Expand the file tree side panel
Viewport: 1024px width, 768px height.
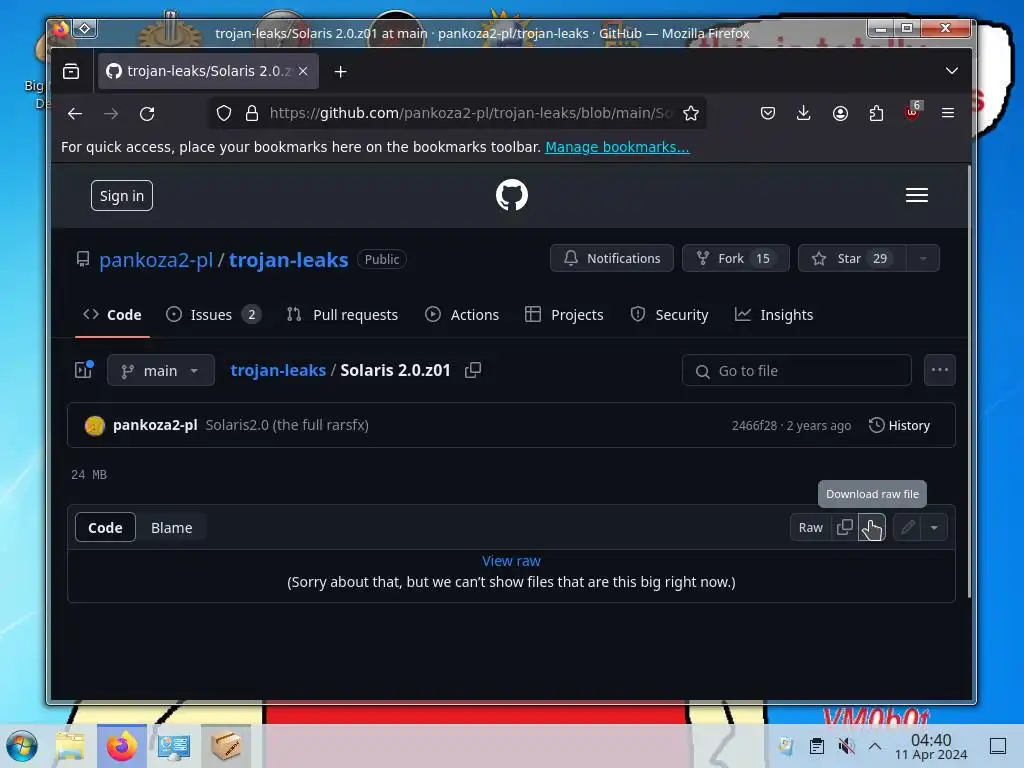click(84, 370)
